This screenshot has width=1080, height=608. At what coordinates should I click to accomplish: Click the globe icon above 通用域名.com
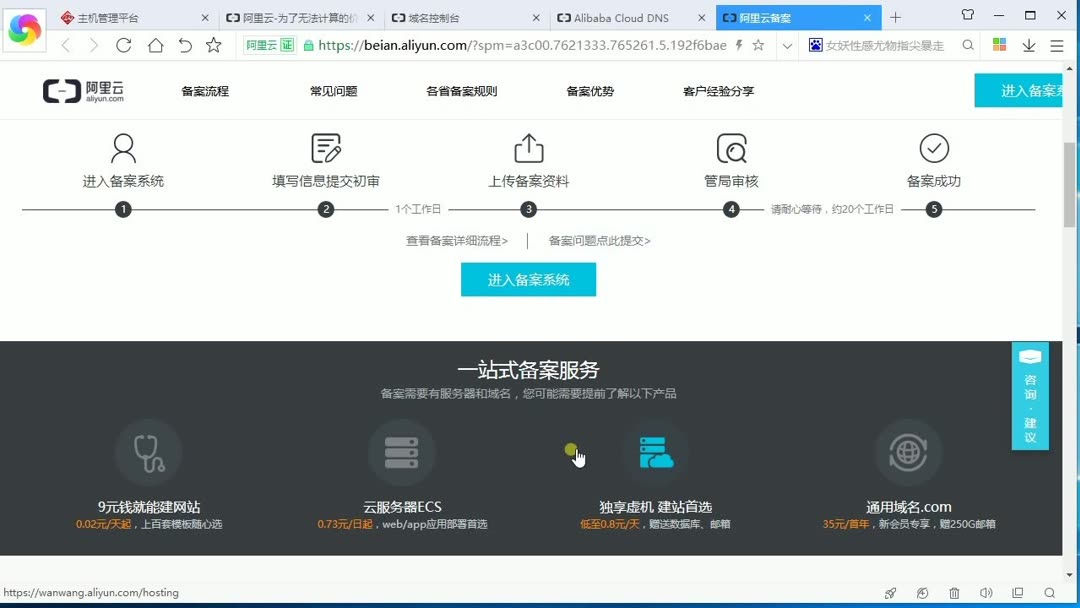(908, 453)
